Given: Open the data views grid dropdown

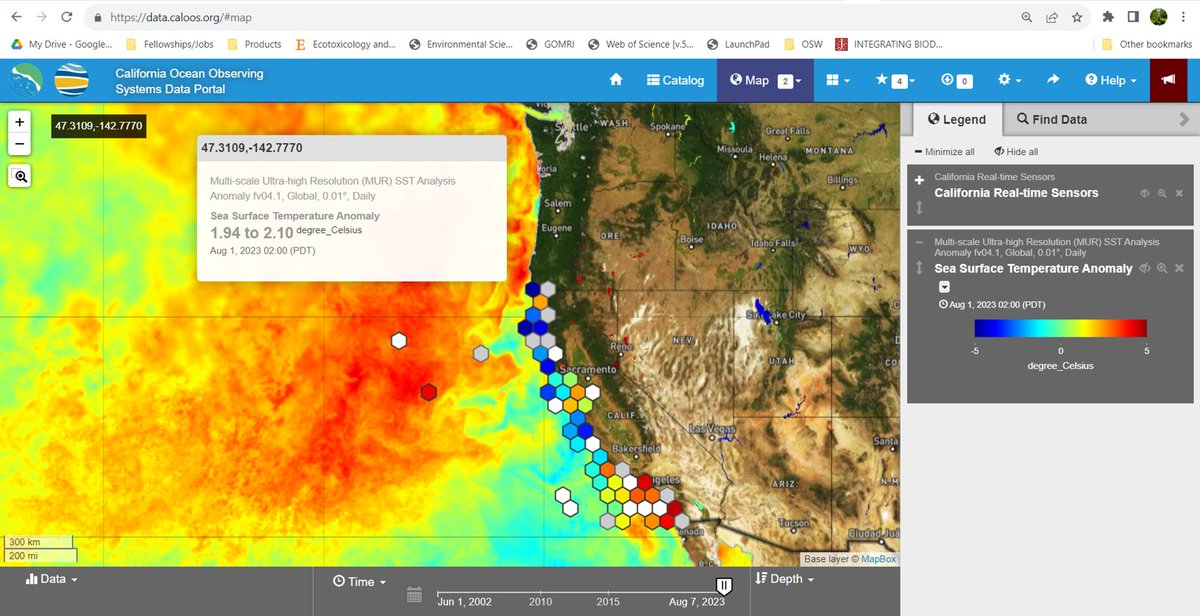Looking at the screenshot, I should point(838,80).
